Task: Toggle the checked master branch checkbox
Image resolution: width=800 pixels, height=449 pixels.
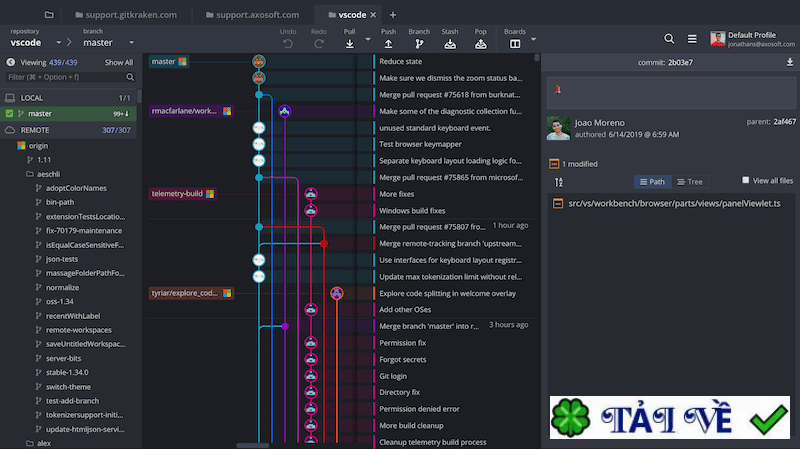Action: (10, 114)
